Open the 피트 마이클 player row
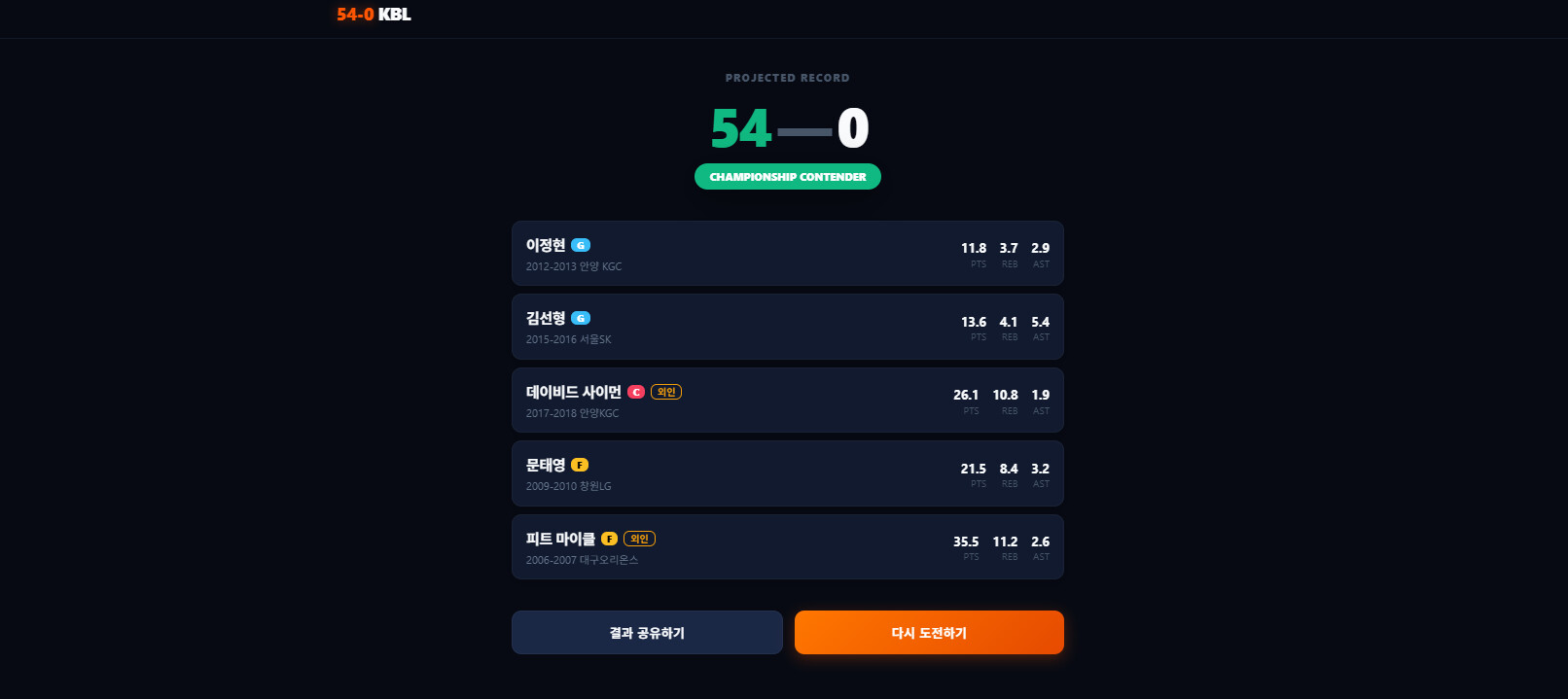The width and height of the screenshot is (1568, 699). point(788,546)
